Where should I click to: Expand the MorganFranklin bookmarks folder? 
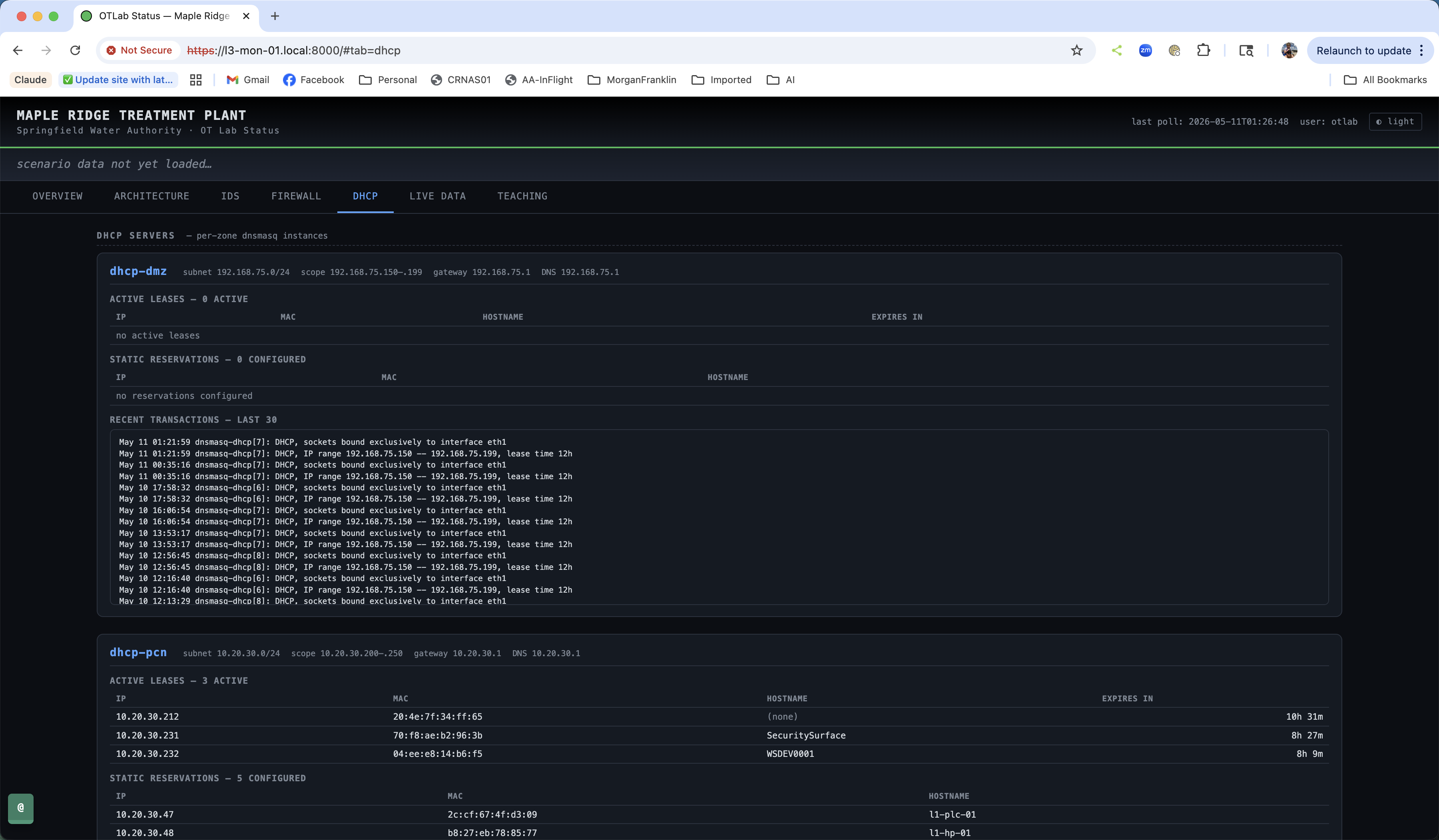coord(632,80)
